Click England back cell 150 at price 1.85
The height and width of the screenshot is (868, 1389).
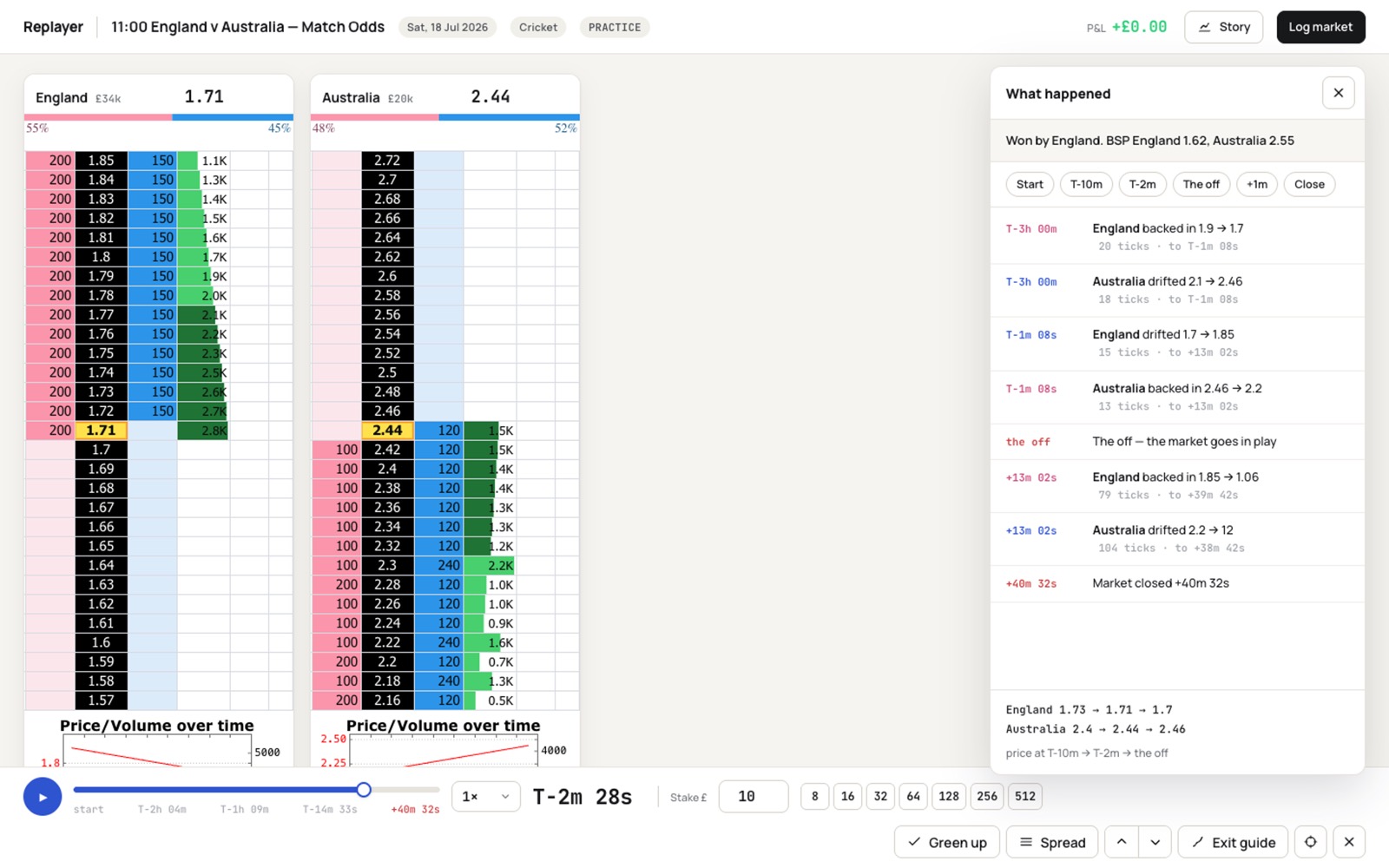coord(153,161)
